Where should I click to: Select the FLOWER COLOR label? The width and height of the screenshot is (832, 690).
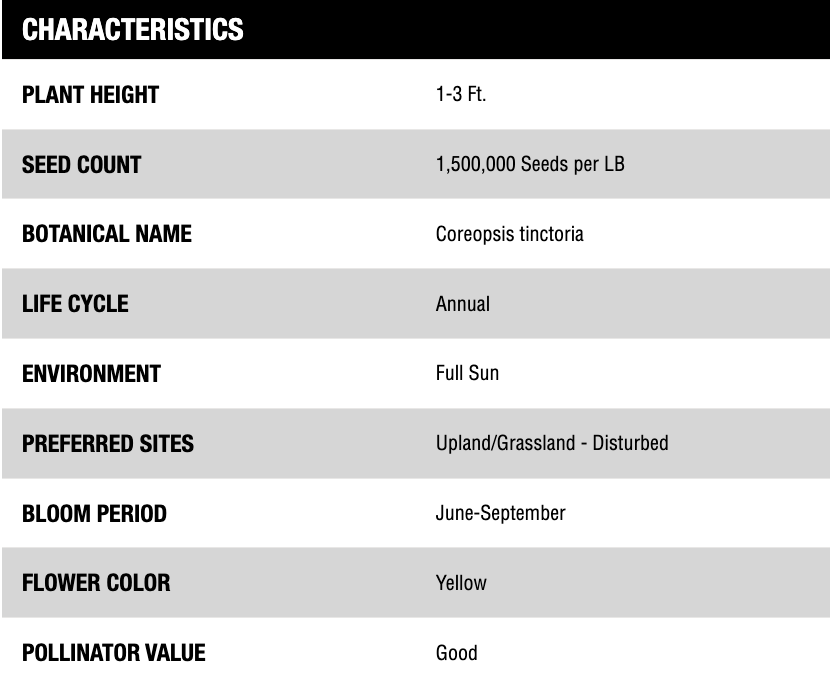[x=96, y=583]
